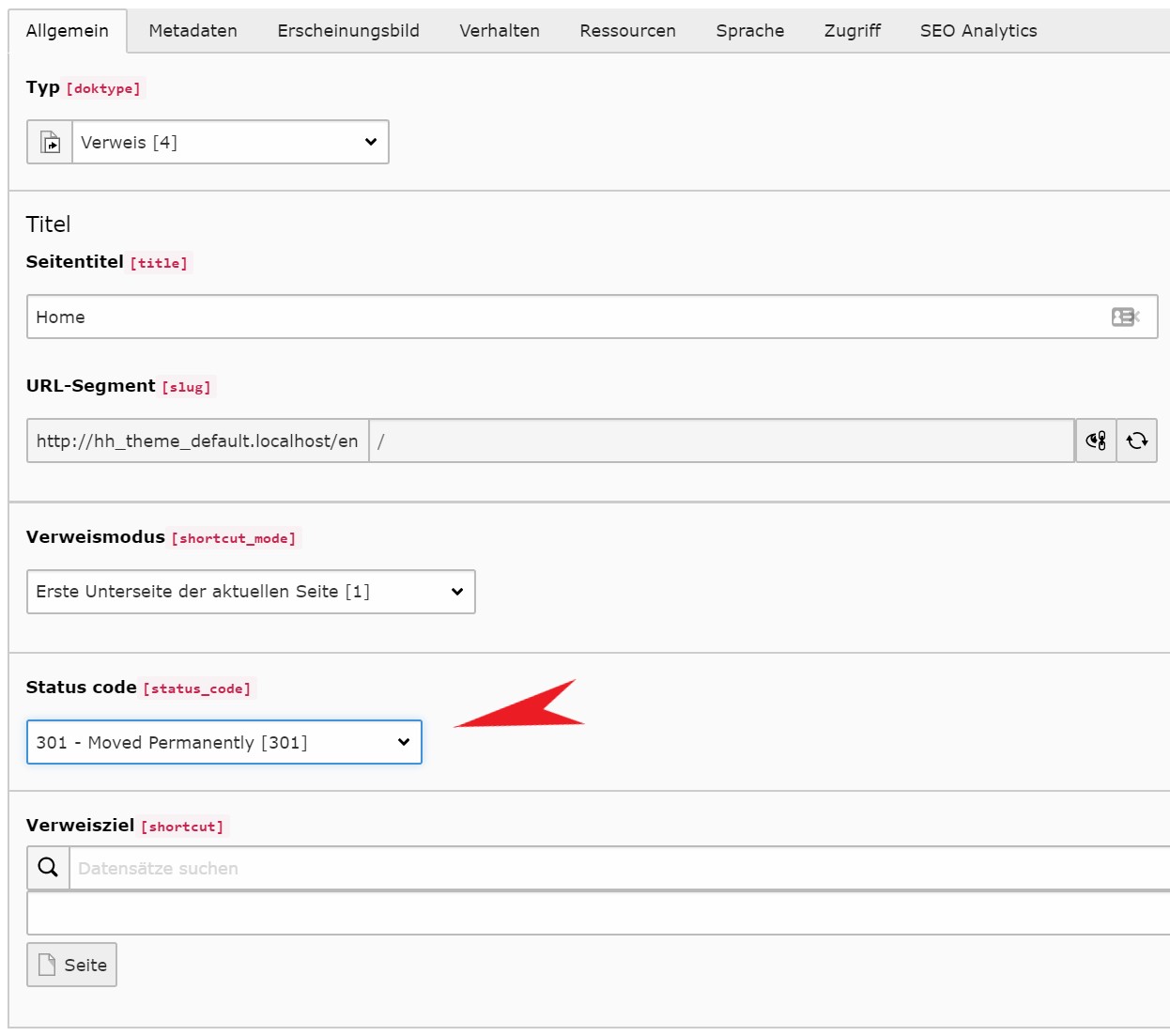Go to the Ressourcen tab
1170x1036 pixels.
coord(627,31)
